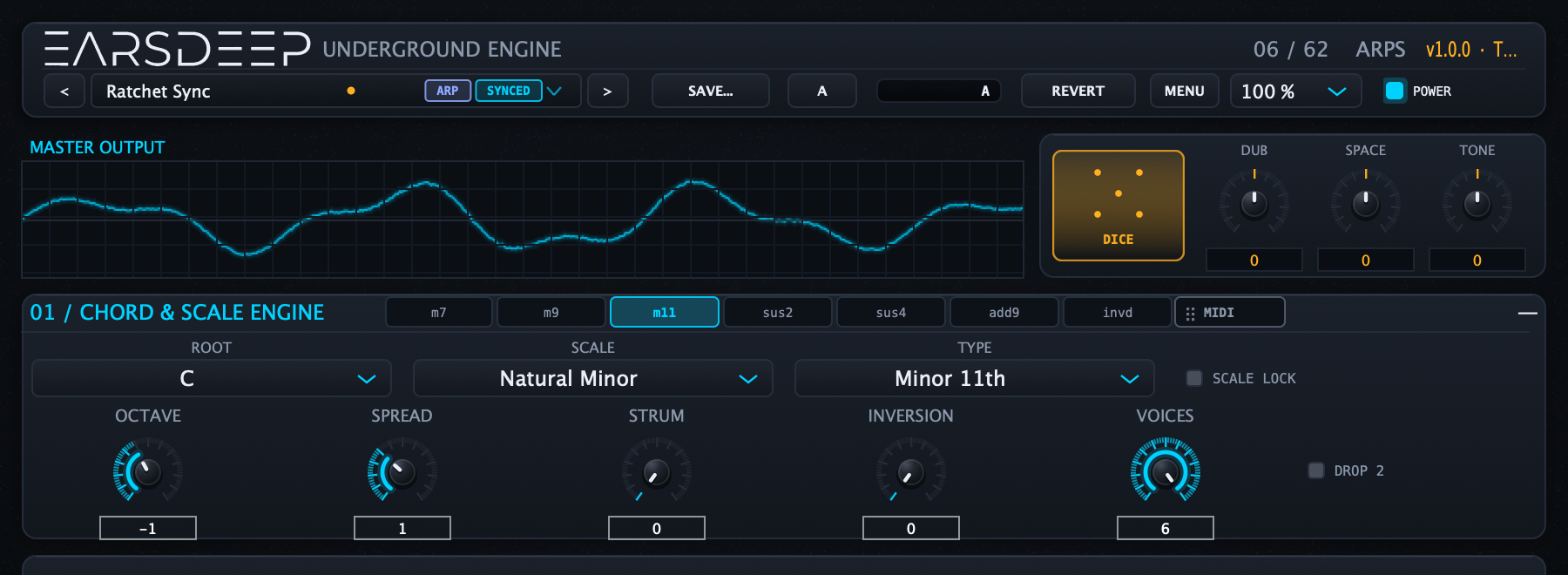Screen dimensions: 1568x575
Task: Click the SPREAD knob
Action: [402, 471]
